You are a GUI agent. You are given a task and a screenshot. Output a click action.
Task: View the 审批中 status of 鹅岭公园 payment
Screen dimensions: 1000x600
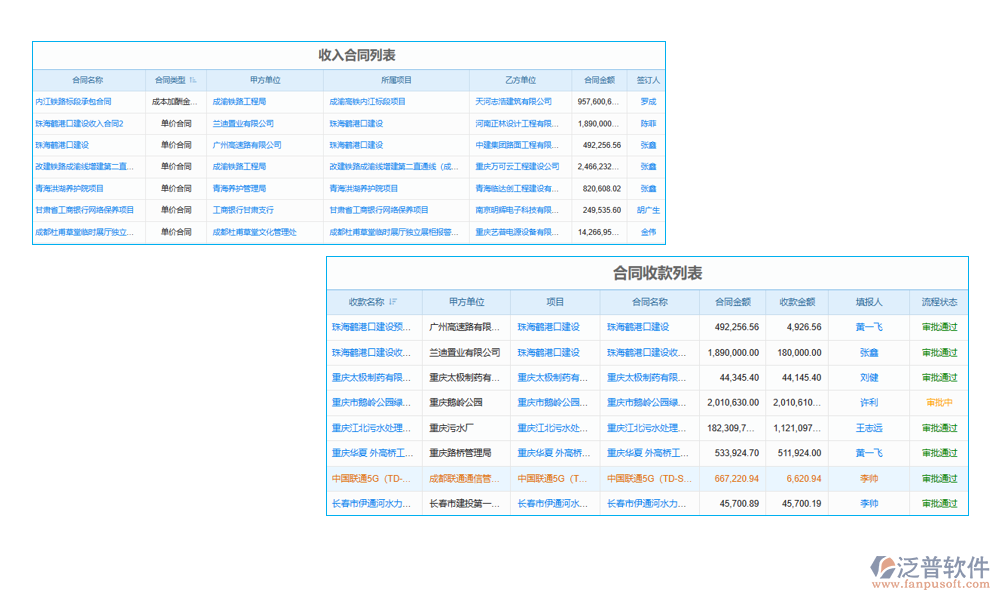tap(940, 403)
